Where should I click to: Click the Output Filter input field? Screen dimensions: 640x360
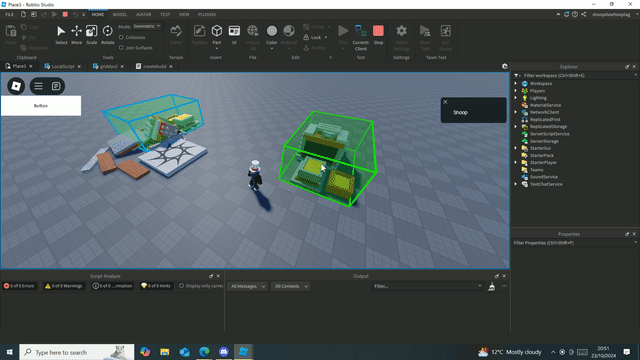coord(427,287)
